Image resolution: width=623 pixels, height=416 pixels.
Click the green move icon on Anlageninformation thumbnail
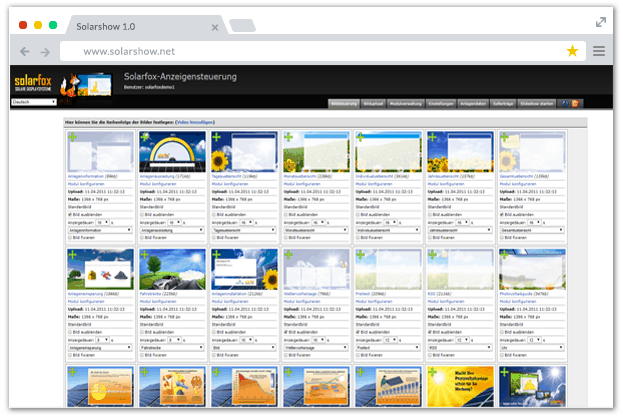tap(72, 137)
